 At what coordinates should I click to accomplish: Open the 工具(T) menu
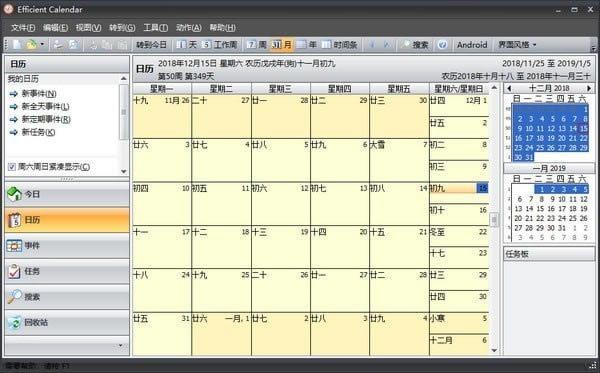155,28
